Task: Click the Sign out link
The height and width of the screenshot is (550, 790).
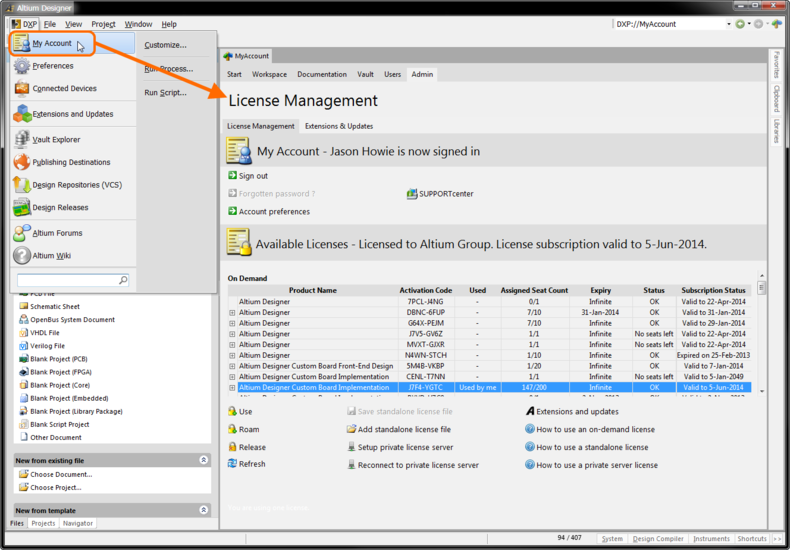Action: pyautogui.click(x=252, y=176)
